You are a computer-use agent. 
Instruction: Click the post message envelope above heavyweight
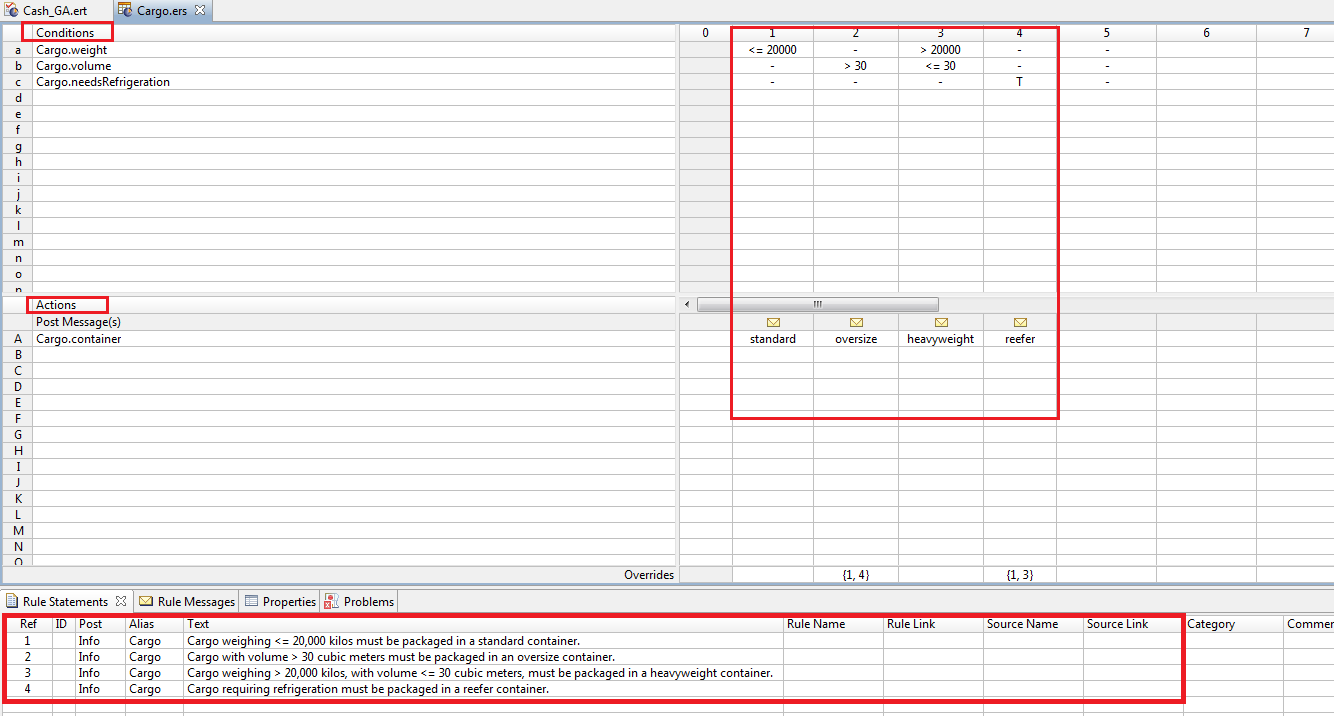(x=941, y=323)
